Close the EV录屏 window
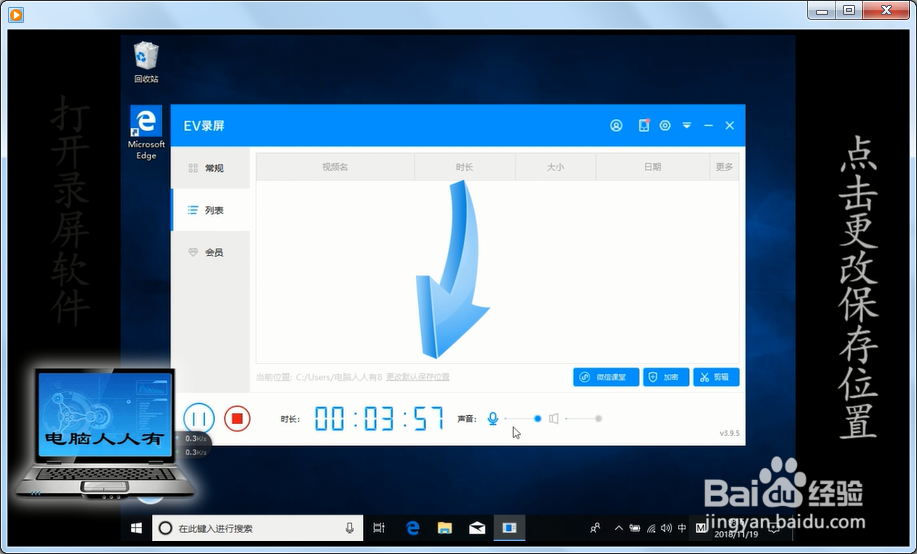 coord(729,125)
